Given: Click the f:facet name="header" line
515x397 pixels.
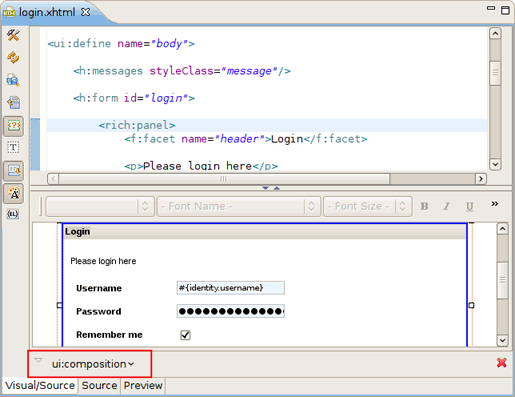Looking at the screenshot, I should [x=246, y=139].
